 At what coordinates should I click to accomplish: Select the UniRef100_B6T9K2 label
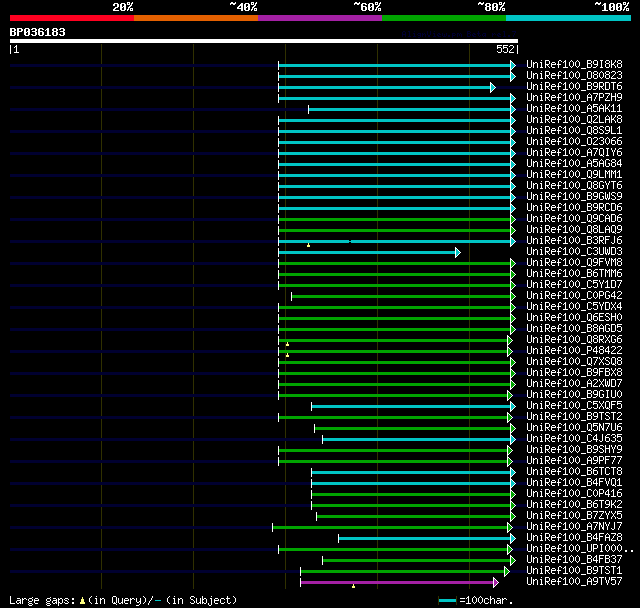point(574,505)
